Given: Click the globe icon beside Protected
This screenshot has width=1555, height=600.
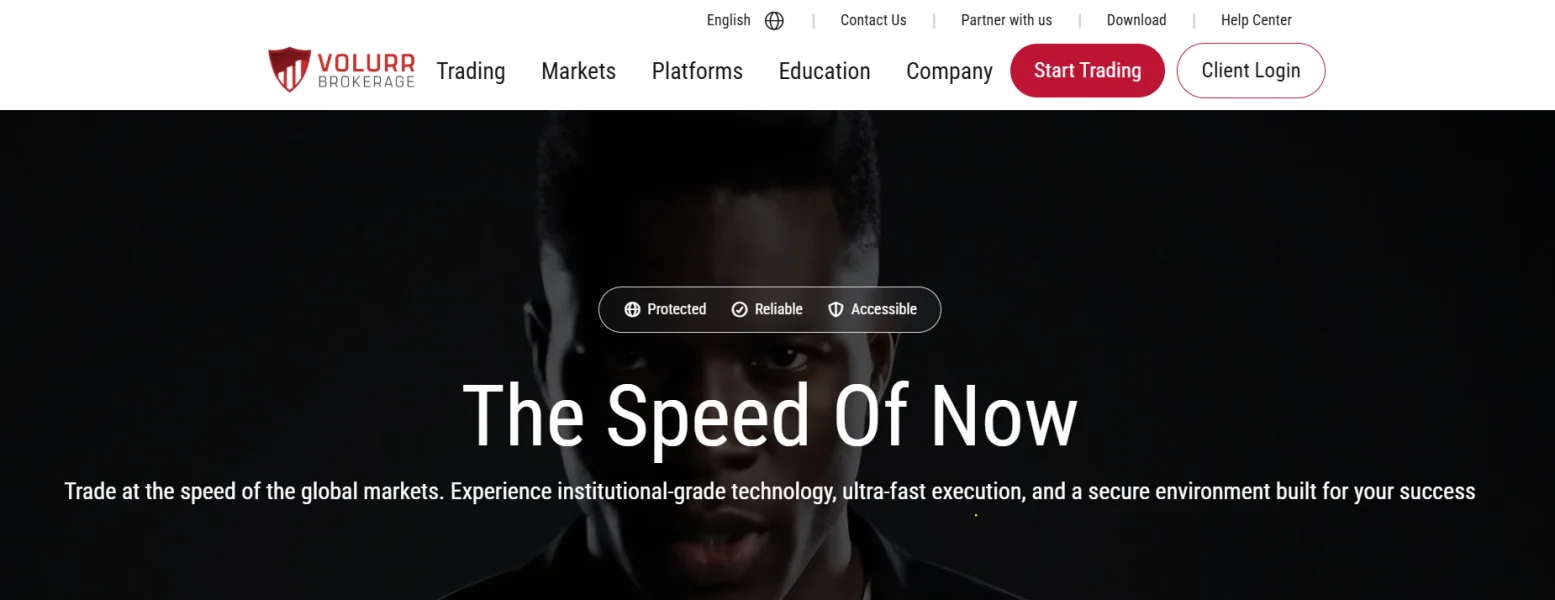Looking at the screenshot, I should (x=632, y=310).
